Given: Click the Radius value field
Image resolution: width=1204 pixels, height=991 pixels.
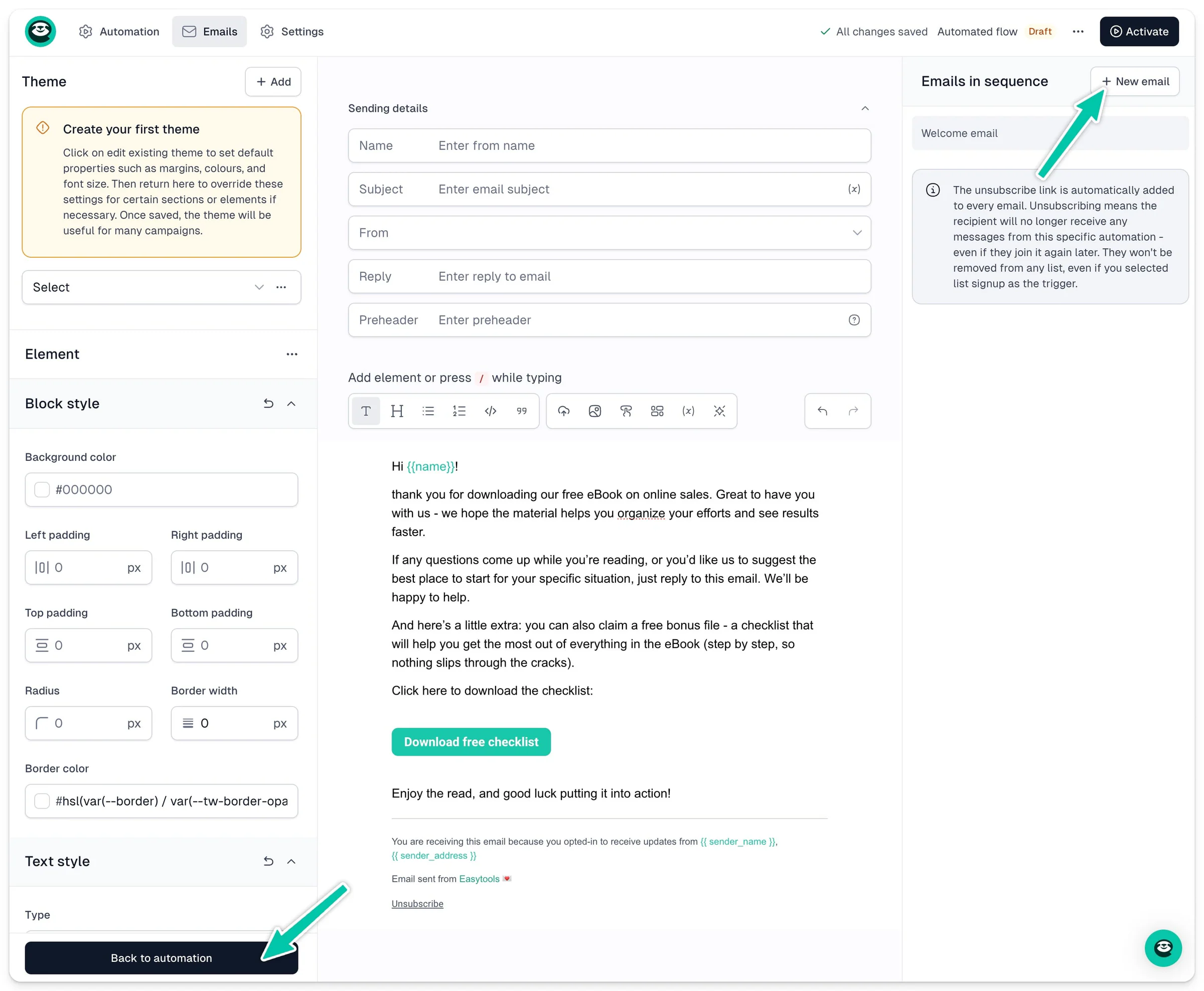Looking at the screenshot, I should click(88, 723).
